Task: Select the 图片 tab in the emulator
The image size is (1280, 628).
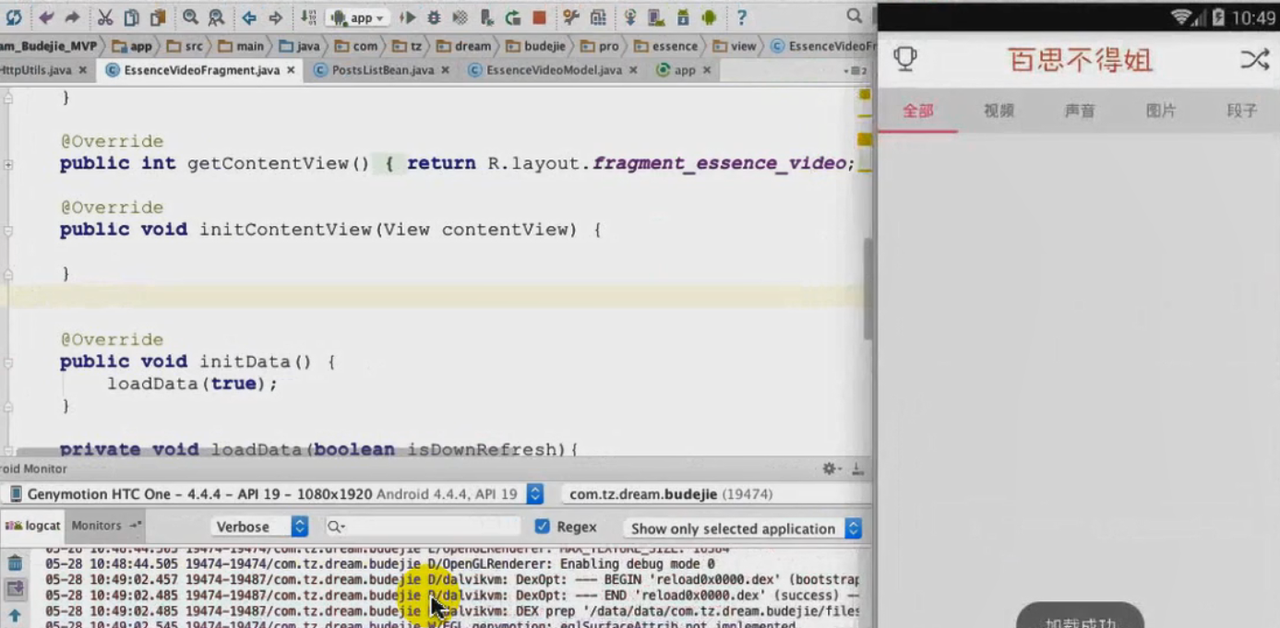Action: 1161,110
